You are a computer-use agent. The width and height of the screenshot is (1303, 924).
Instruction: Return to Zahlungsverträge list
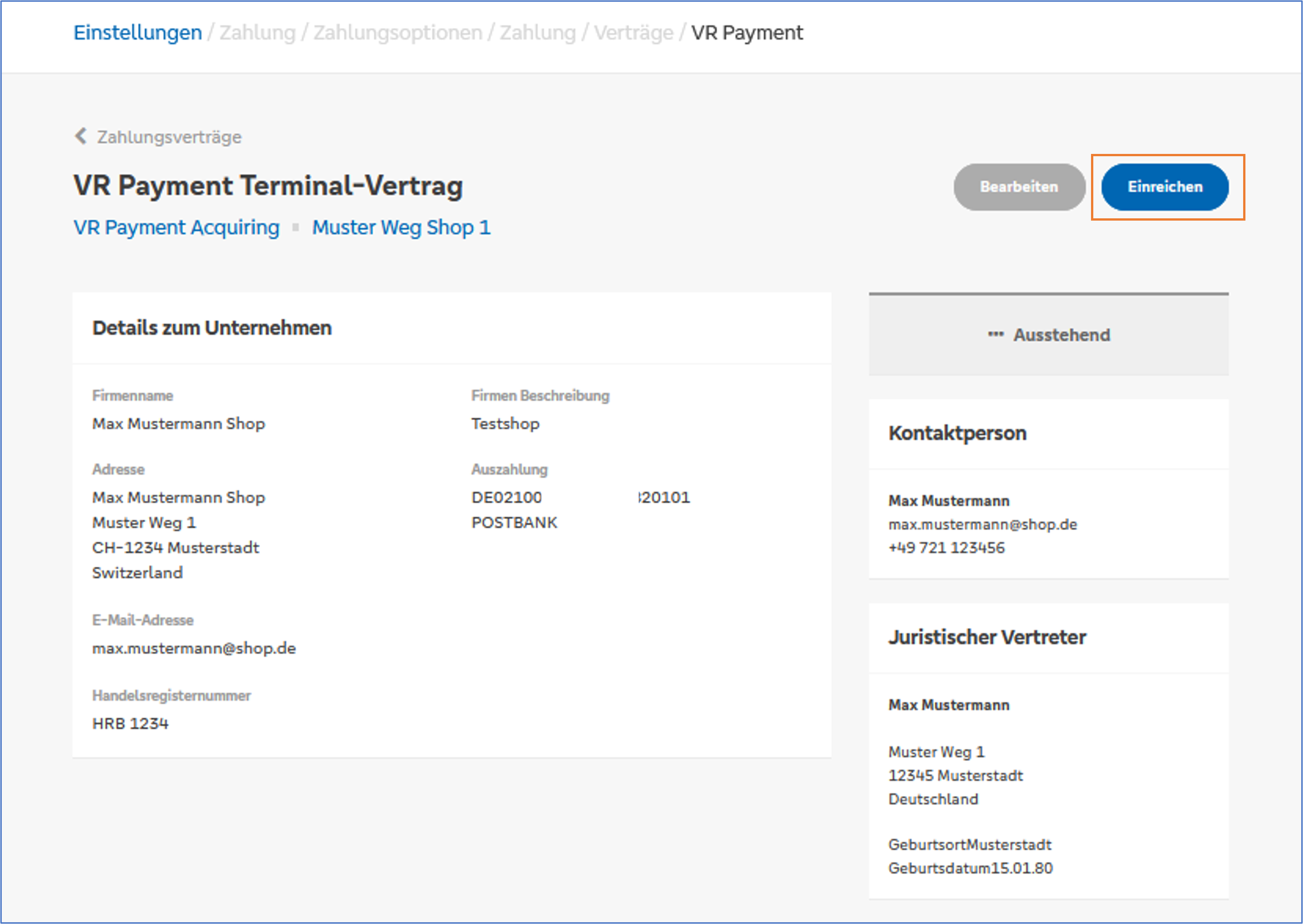(169, 137)
